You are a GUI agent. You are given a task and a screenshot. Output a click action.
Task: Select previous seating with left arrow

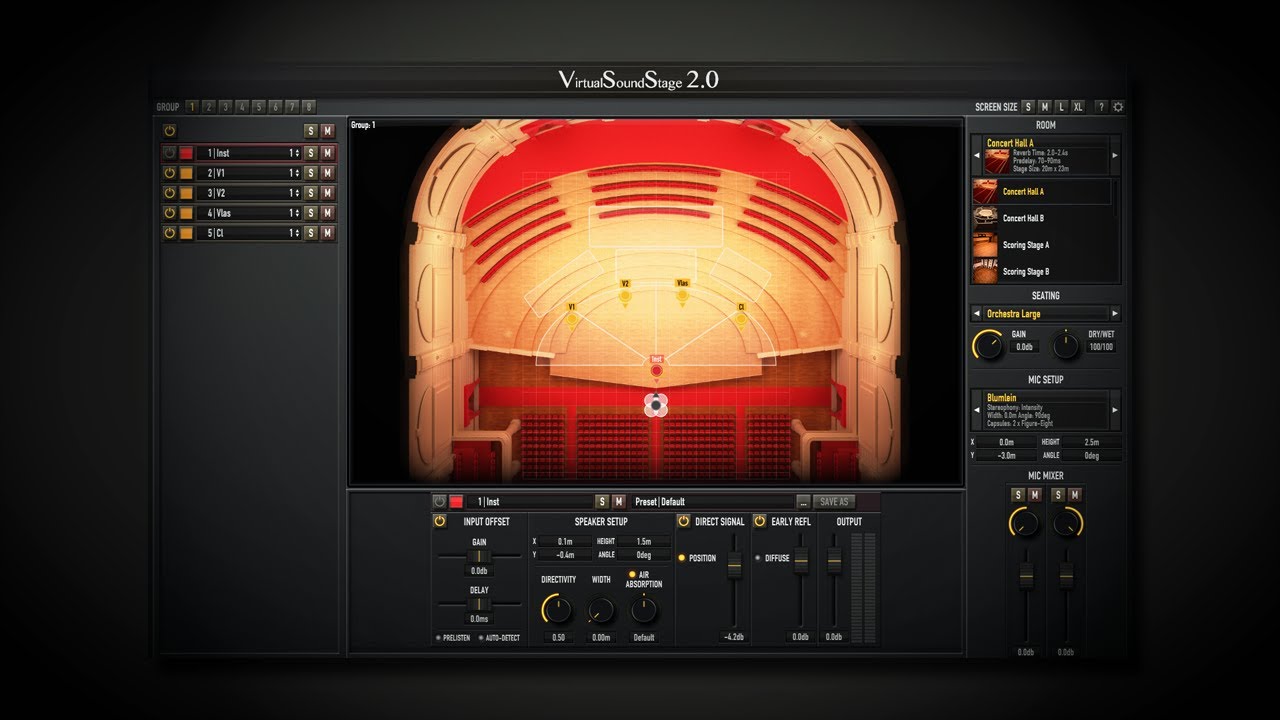tap(977, 313)
